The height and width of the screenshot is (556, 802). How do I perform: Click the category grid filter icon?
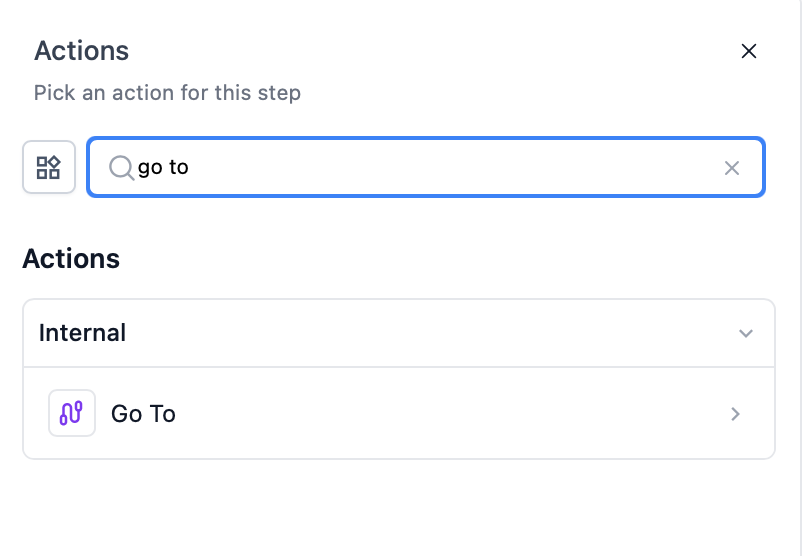click(49, 167)
